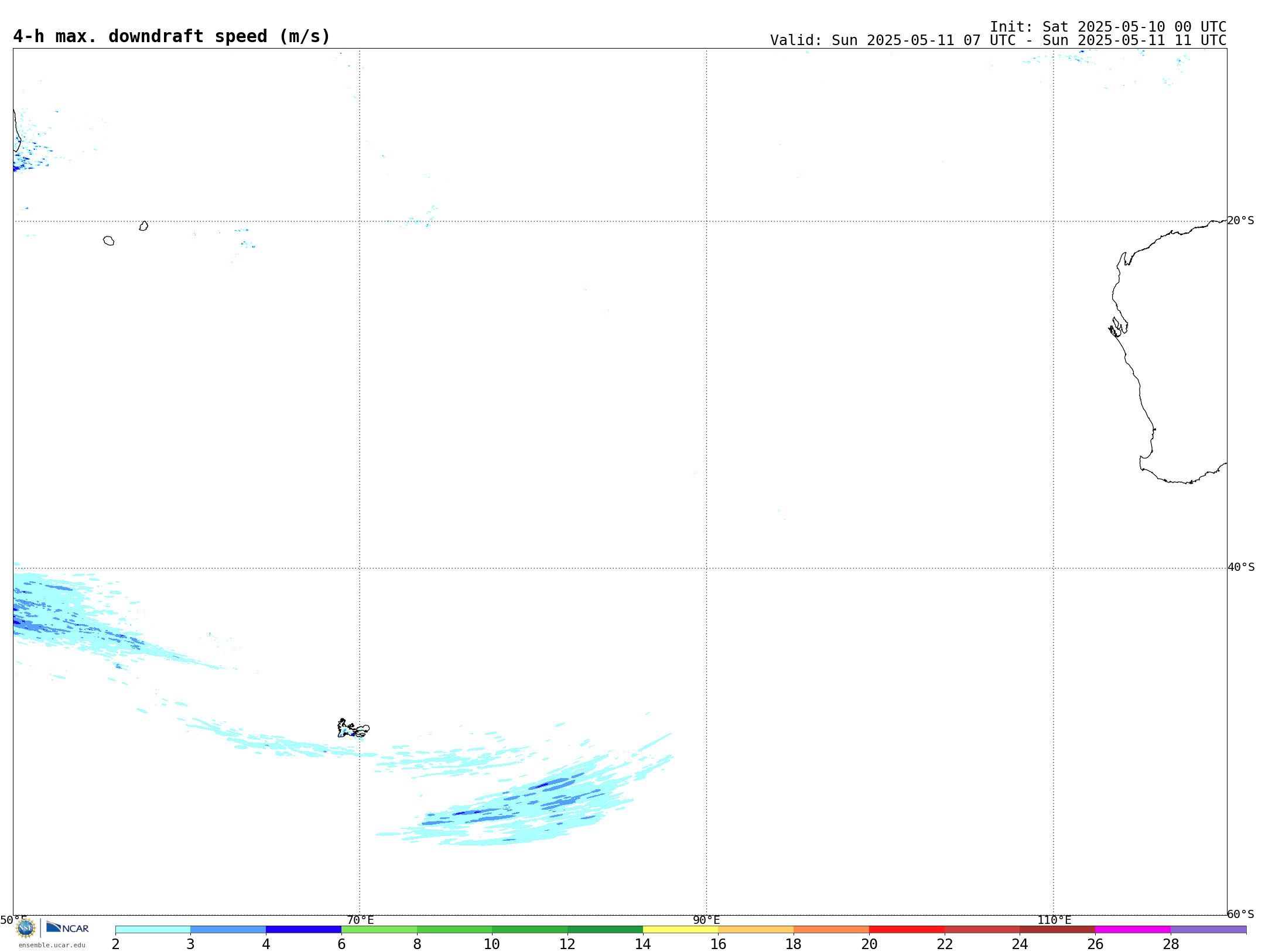Screen dimensions: 1265x952
Task: Click the ensemble.ucar.edu text
Action: [x=52, y=945]
